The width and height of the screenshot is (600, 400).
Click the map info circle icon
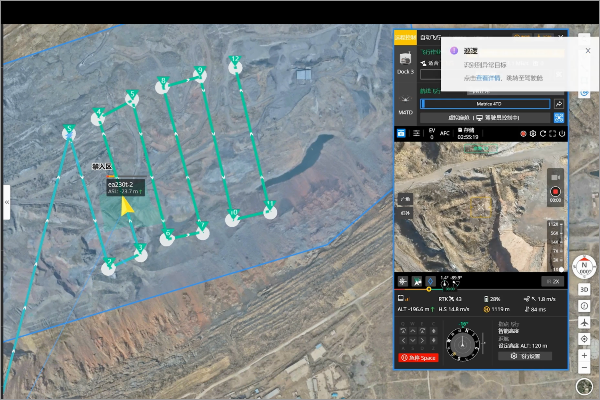[584, 306]
